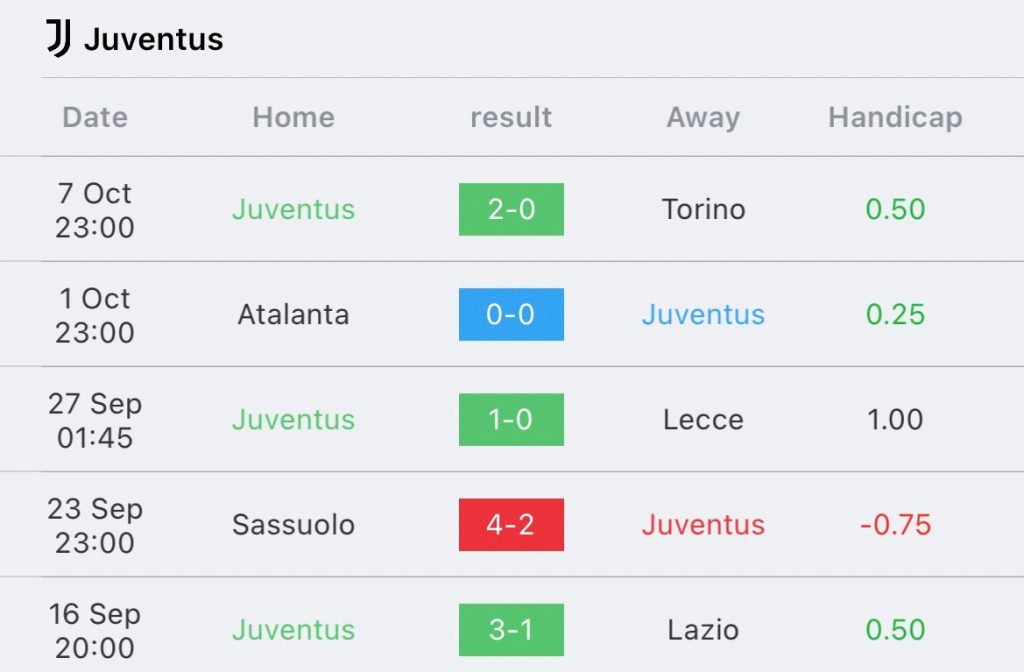Screen dimensions: 1024x672
Task: Open Lazio team link
Action: pyautogui.click(x=703, y=630)
